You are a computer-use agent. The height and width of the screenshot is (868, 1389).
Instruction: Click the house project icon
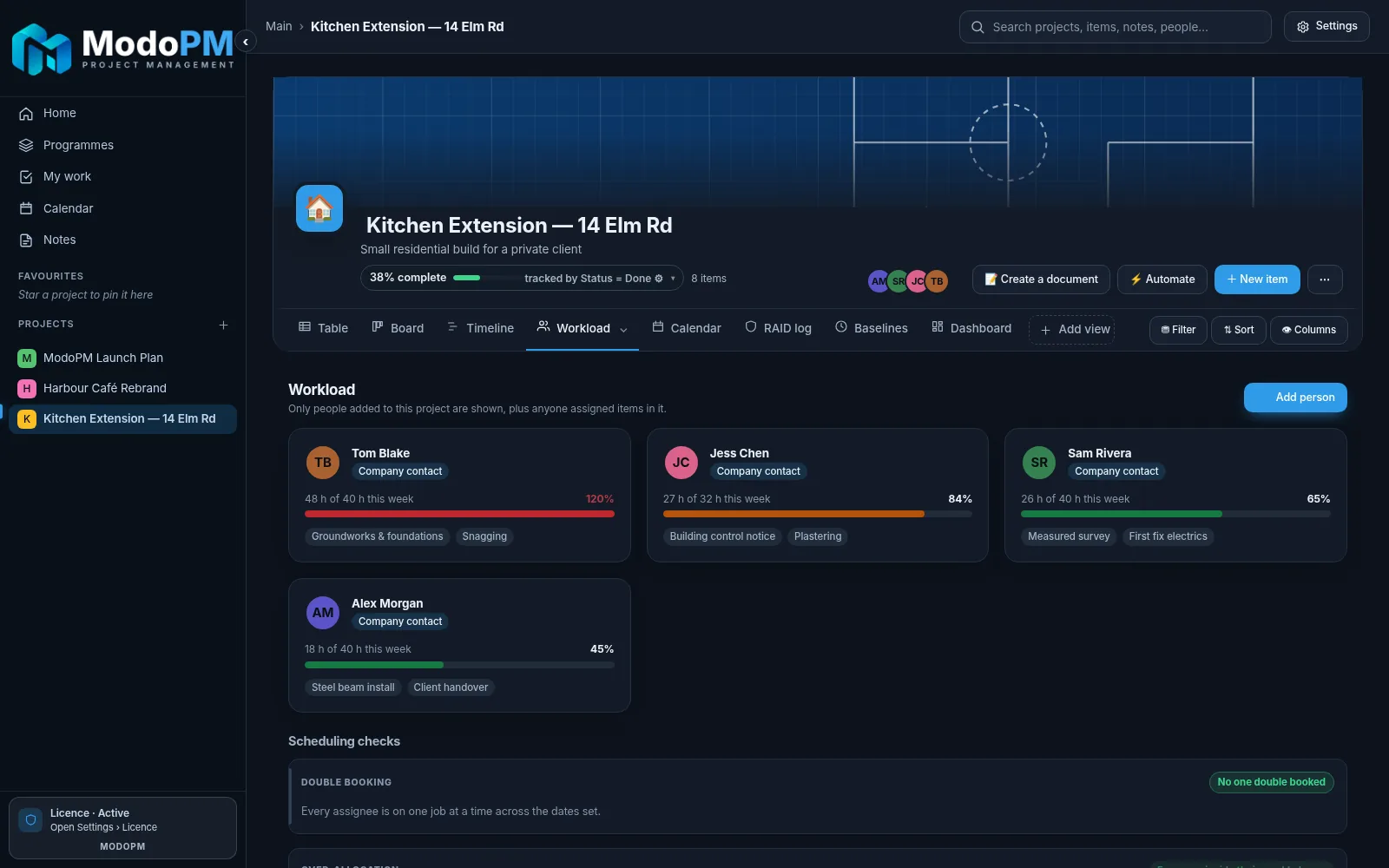tap(319, 208)
